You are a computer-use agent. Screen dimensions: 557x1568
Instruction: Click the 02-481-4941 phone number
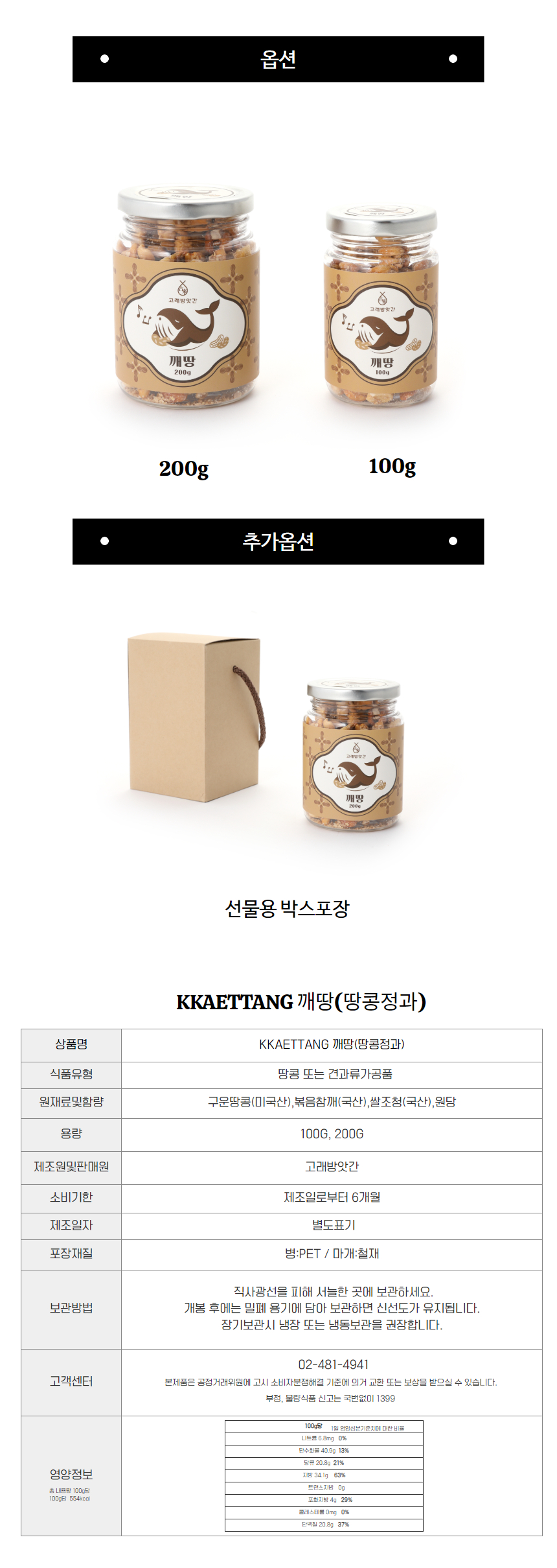coord(334,1364)
